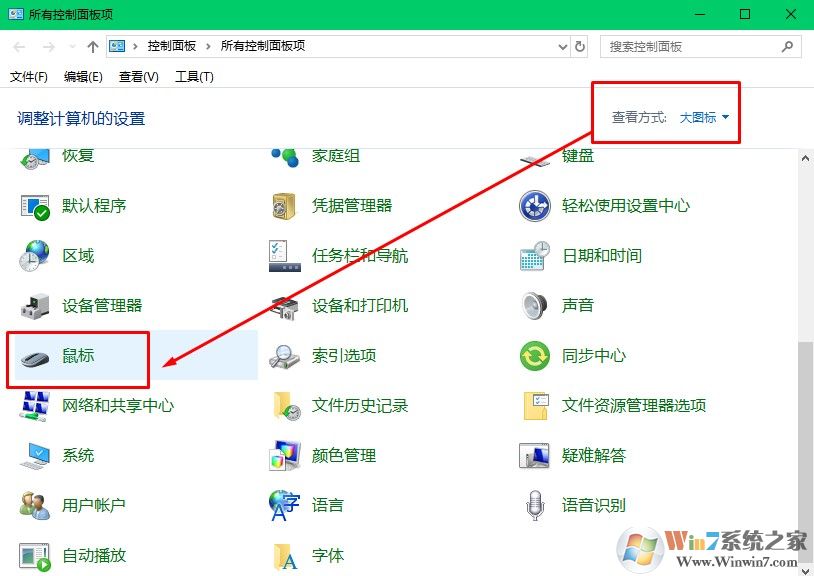The image size is (814, 576).
Task: Open the 索引选项 magnifier icon
Action: coord(284,356)
